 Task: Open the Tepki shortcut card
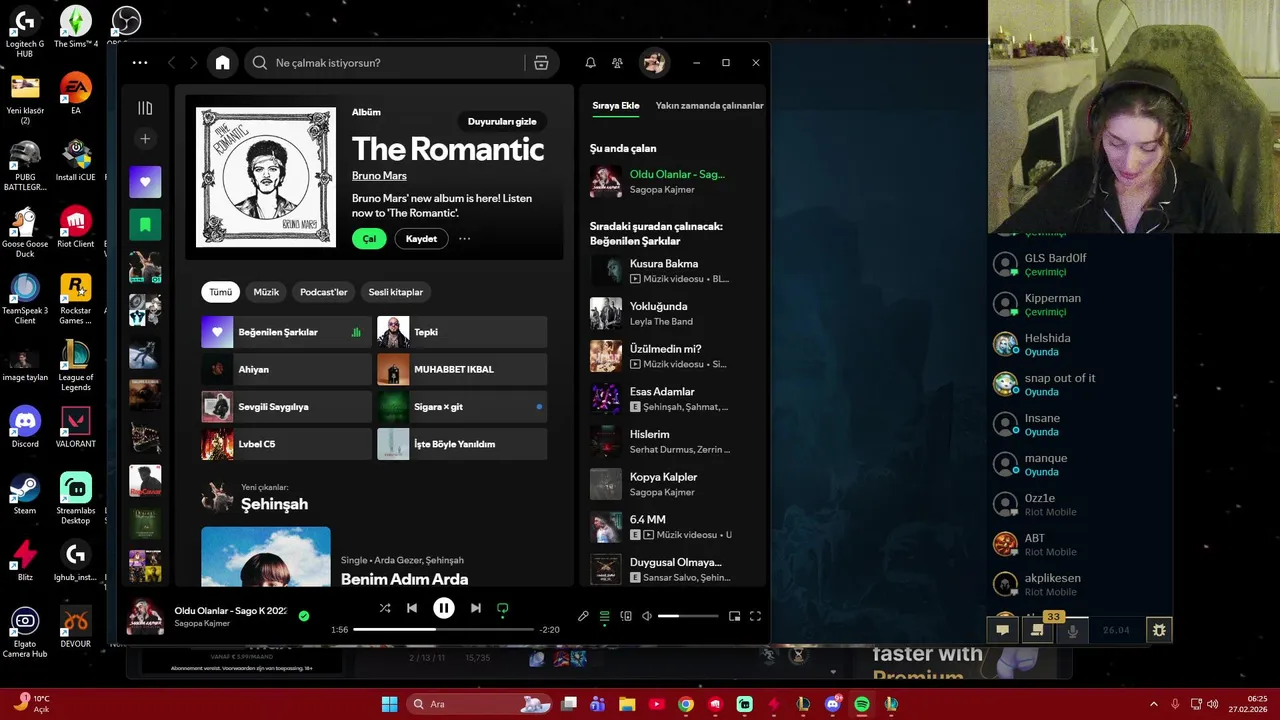pyautogui.click(x=462, y=332)
